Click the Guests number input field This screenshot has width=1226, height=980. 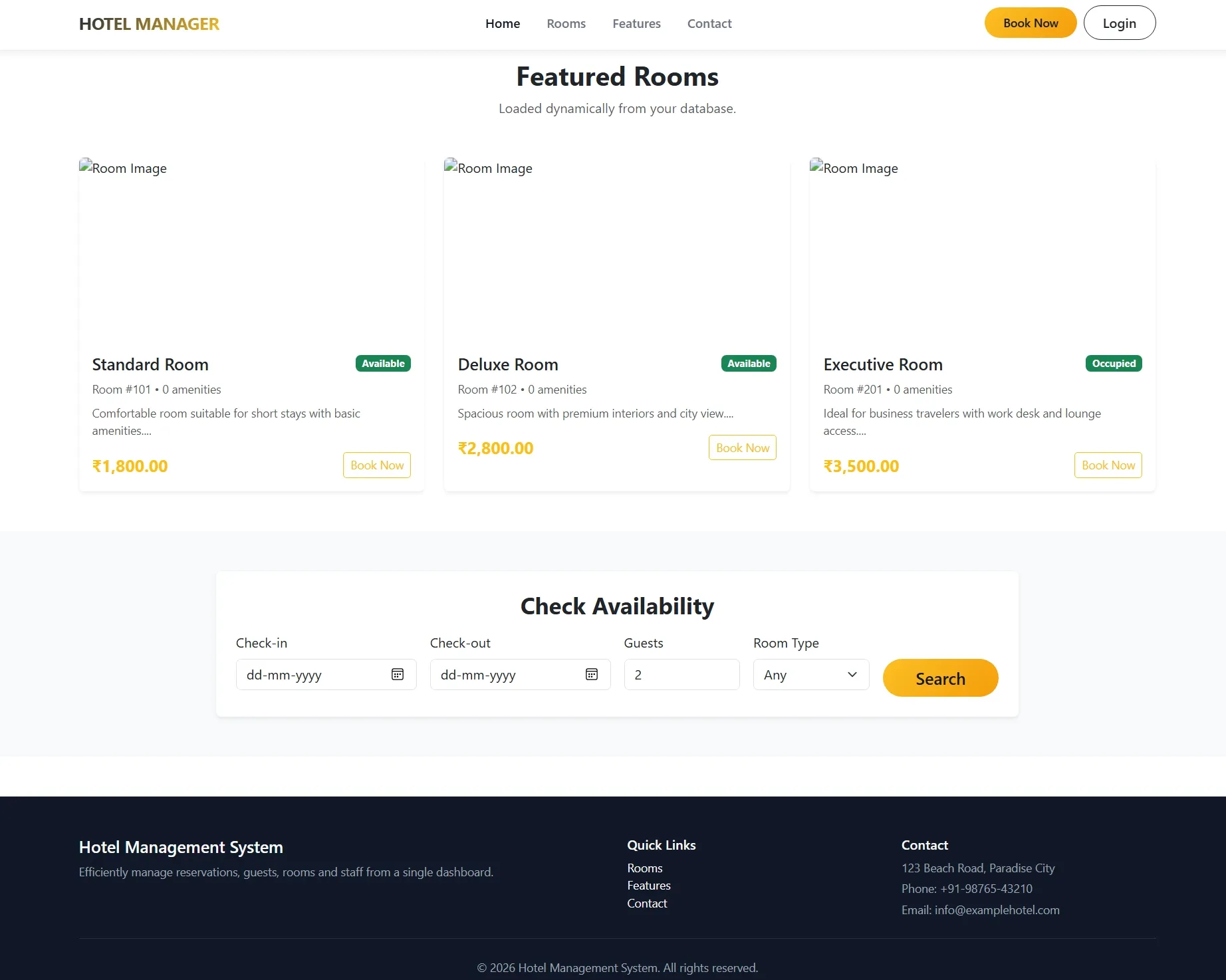(681, 674)
